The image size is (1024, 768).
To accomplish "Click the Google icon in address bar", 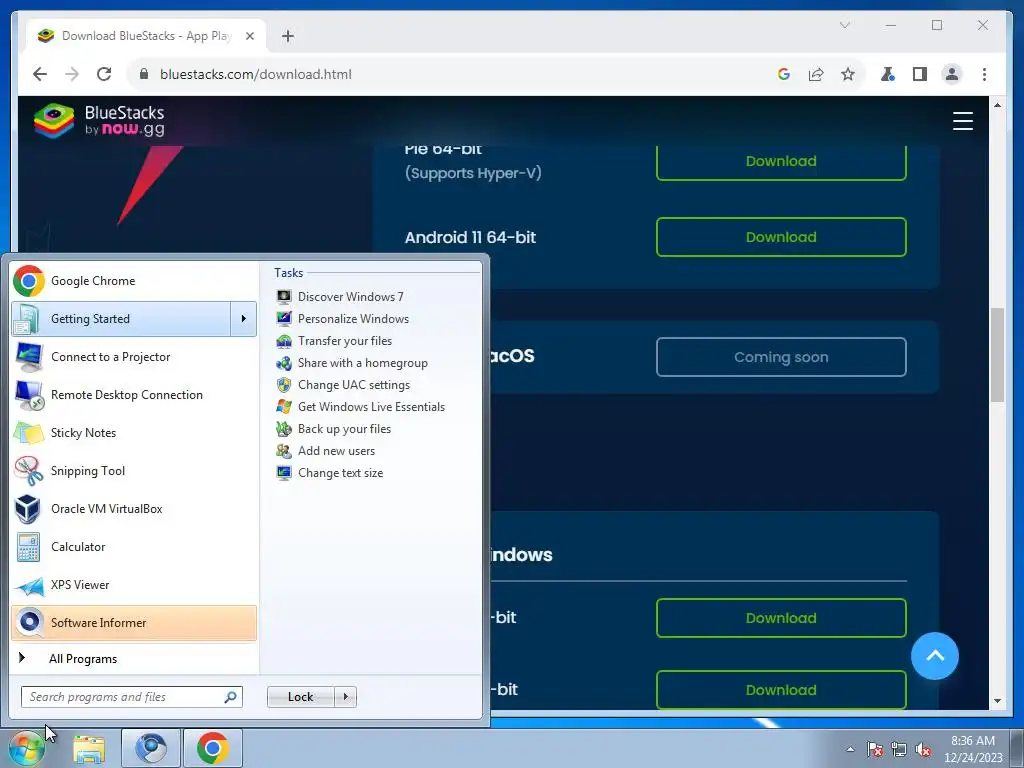I will (784, 74).
